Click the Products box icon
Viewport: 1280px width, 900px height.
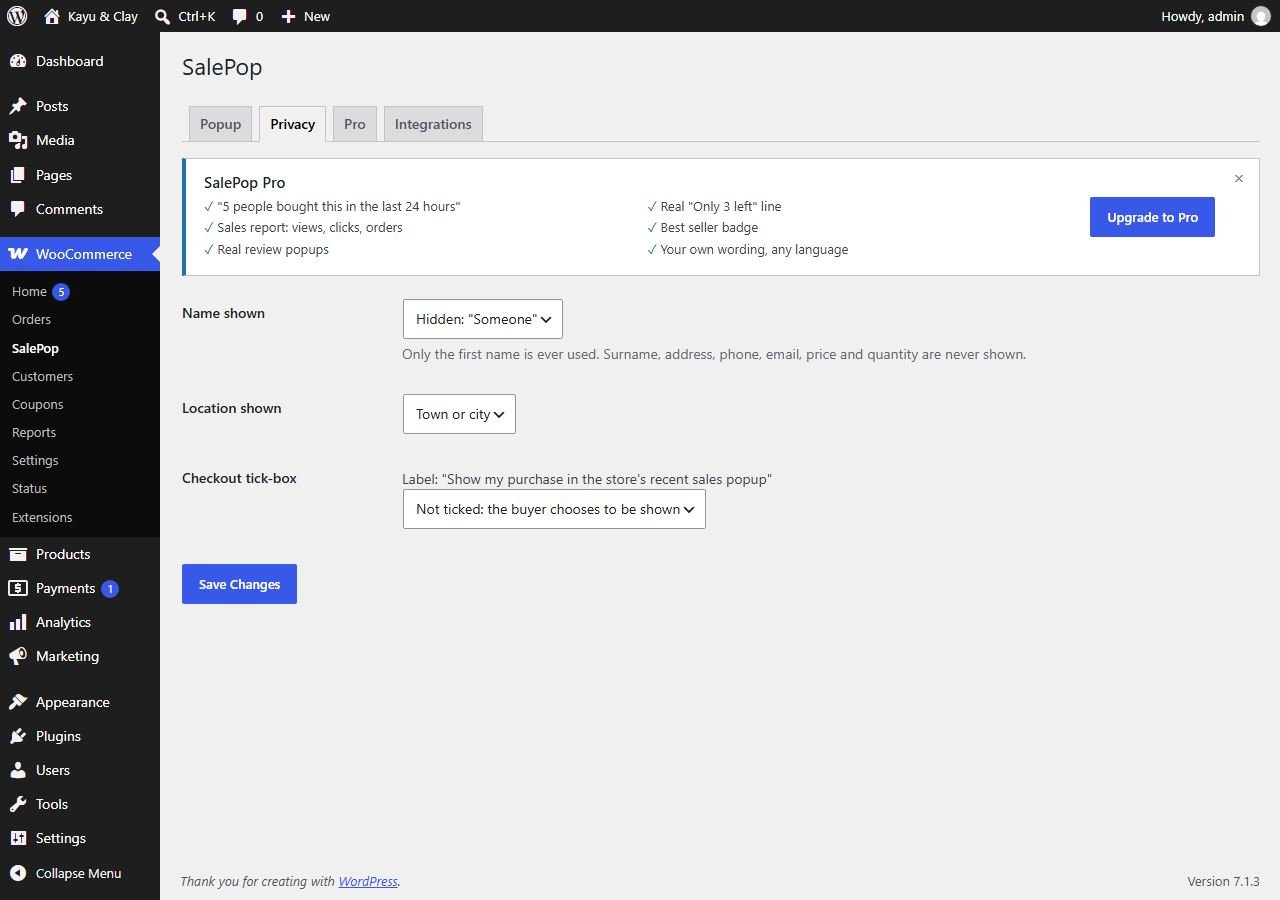point(18,554)
